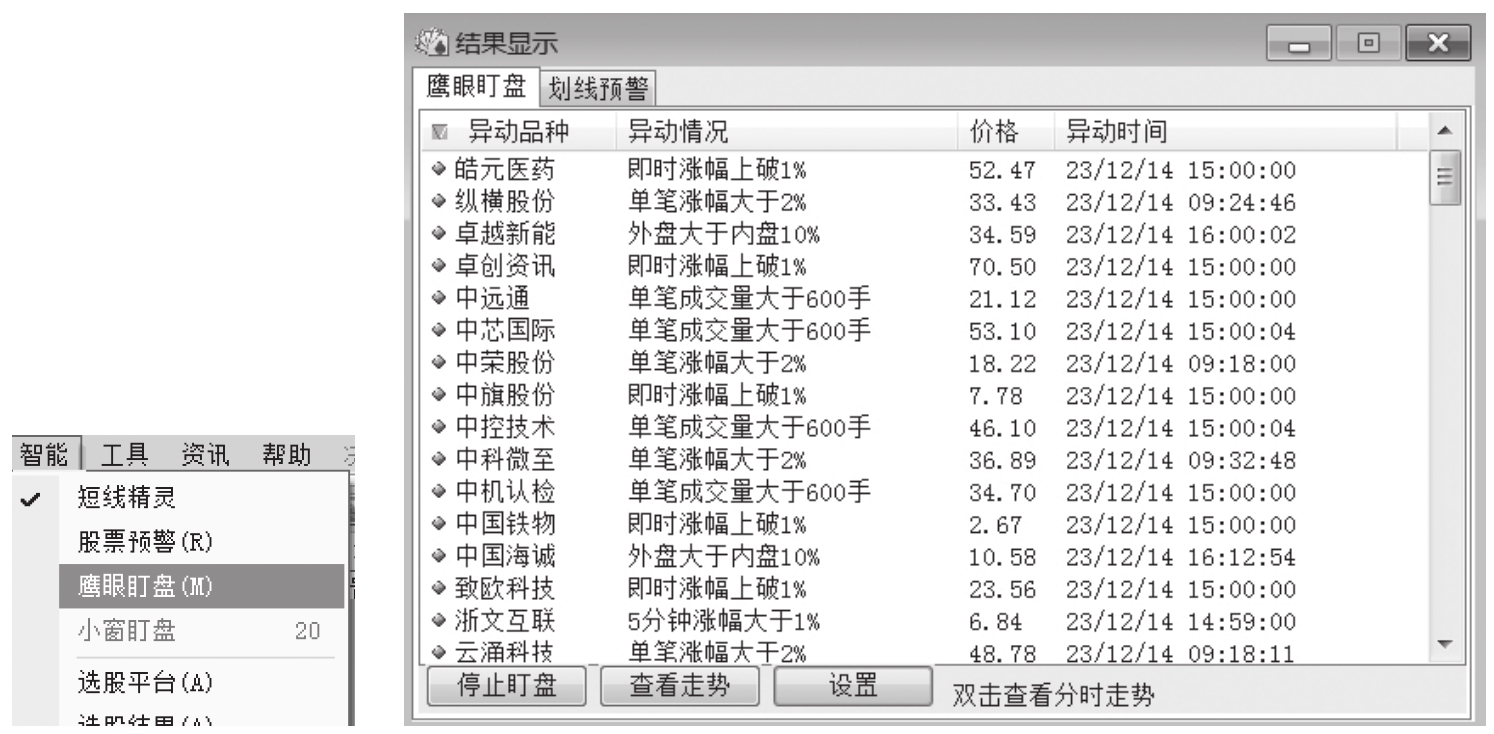Click the diamond icon beside 中远通
Image resolution: width=1494 pixels, height=734 pixels.
coord(439,298)
